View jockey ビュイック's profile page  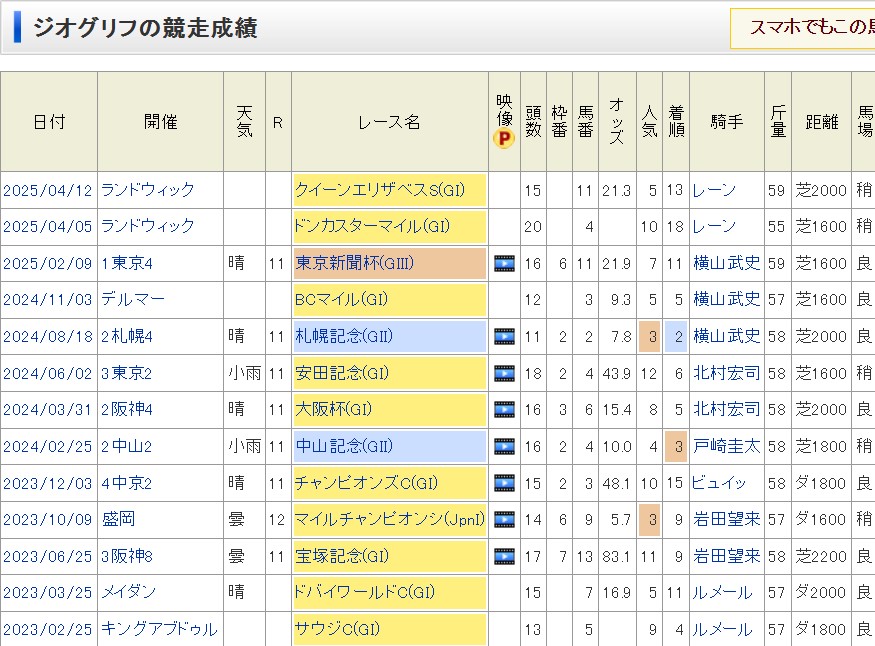pyautogui.click(x=720, y=484)
